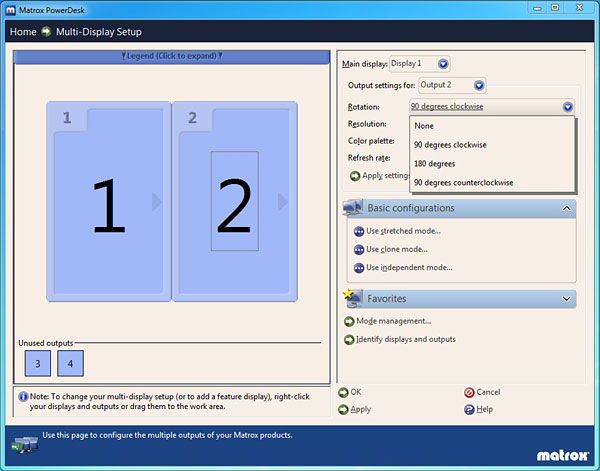Click the Help text
Viewport: 600px width, 471px height.
[484, 409]
